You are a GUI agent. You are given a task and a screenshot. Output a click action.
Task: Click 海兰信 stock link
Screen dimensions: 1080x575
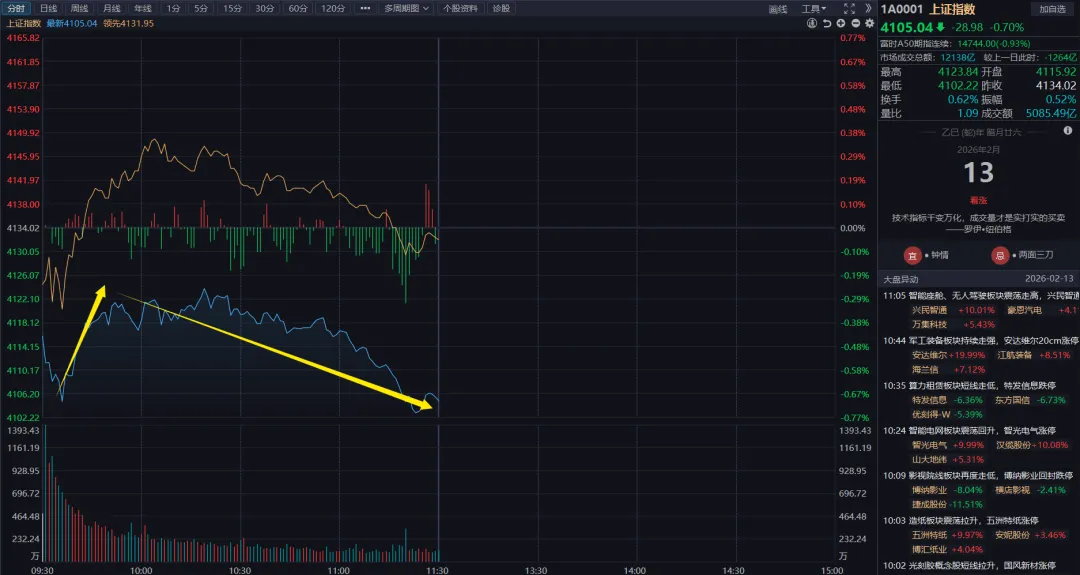[x=925, y=370]
